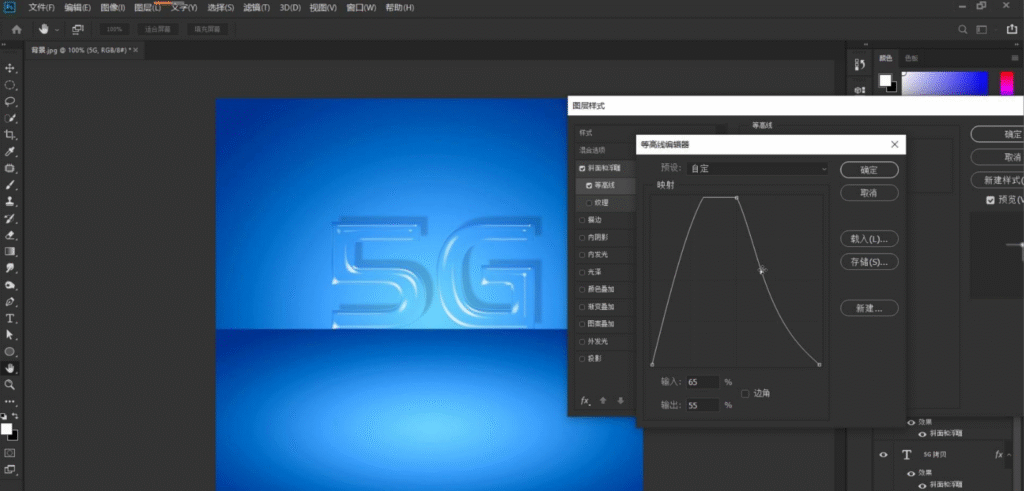Open the View (视图) menu

pyautogui.click(x=323, y=8)
